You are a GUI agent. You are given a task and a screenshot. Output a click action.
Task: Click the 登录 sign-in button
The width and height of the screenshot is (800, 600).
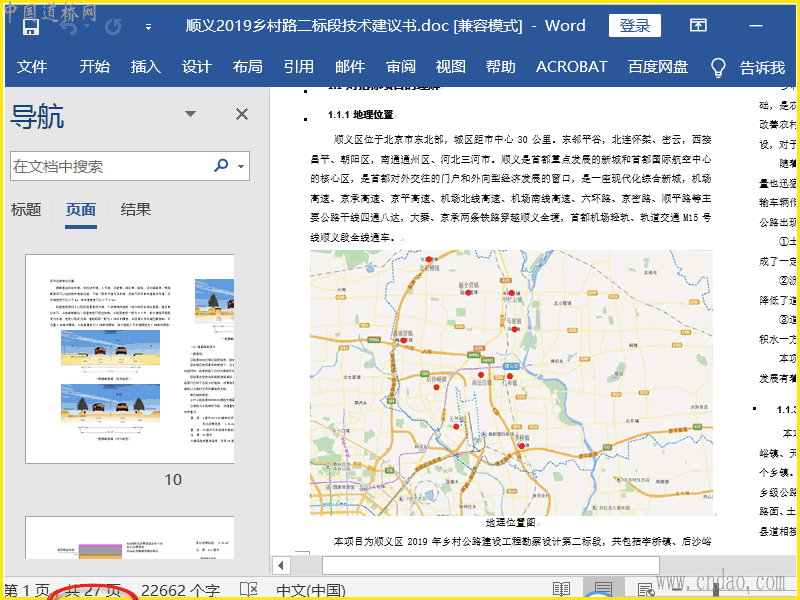pyautogui.click(x=634, y=26)
